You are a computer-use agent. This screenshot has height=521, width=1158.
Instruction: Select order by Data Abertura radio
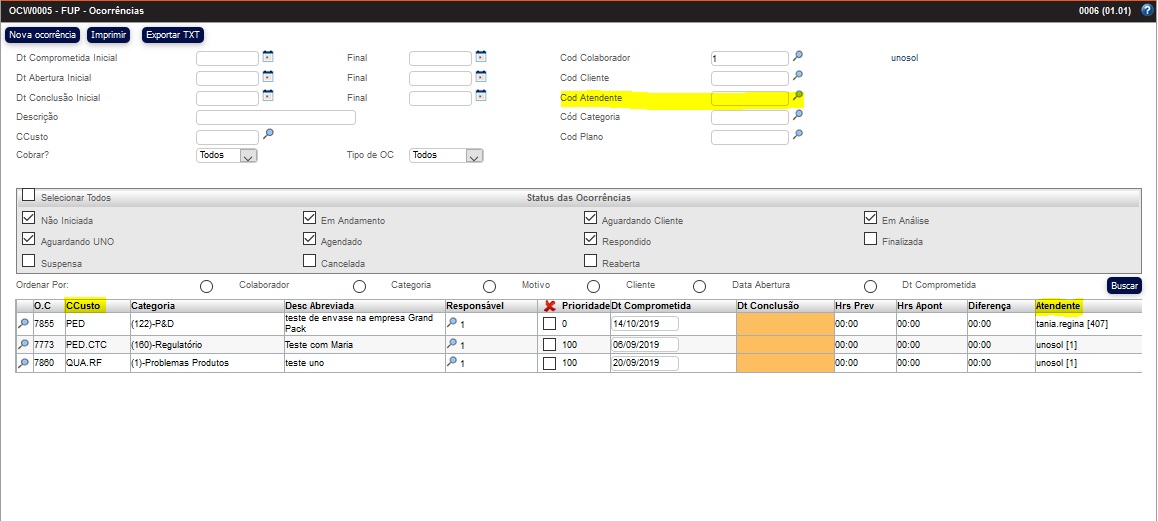click(699, 286)
